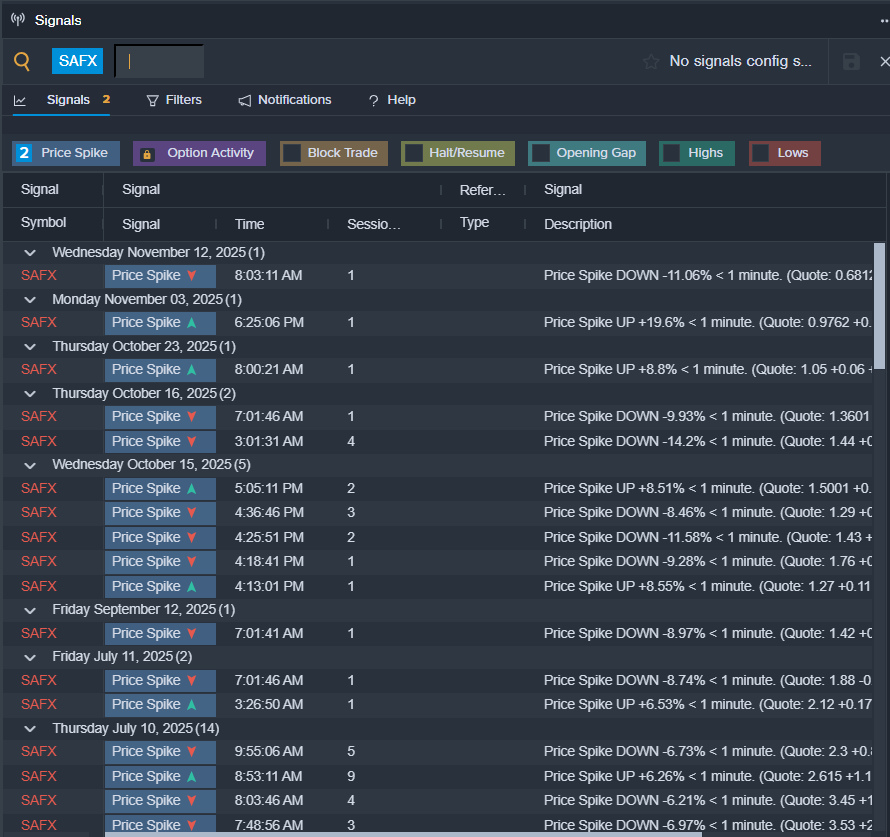This screenshot has width=890, height=837.
Task: Click the Notifications megaphone icon
Action: click(x=245, y=101)
